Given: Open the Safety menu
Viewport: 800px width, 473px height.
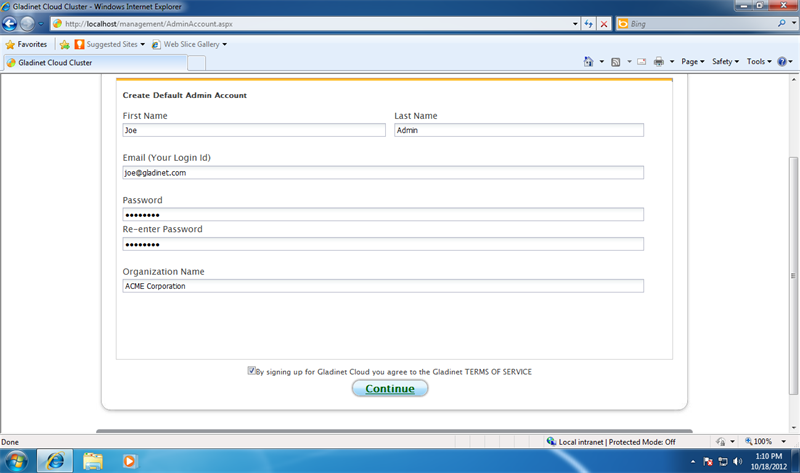Looking at the screenshot, I should click(x=725, y=61).
